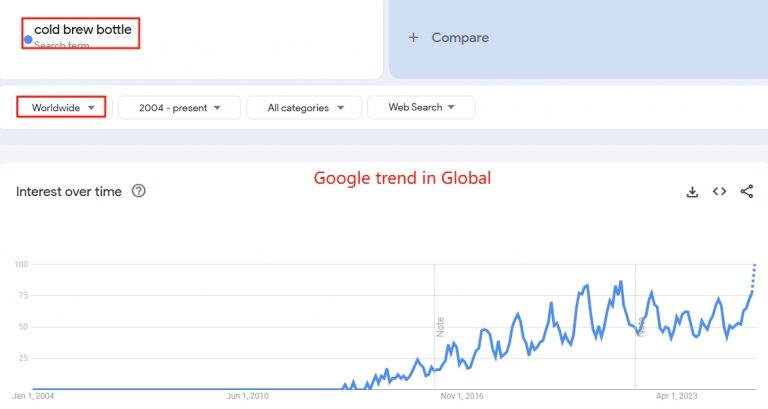The width and height of the screenshot is (768, 409).
Task: Expand the 2004 - present date range
Action: [x=179, y=107]
